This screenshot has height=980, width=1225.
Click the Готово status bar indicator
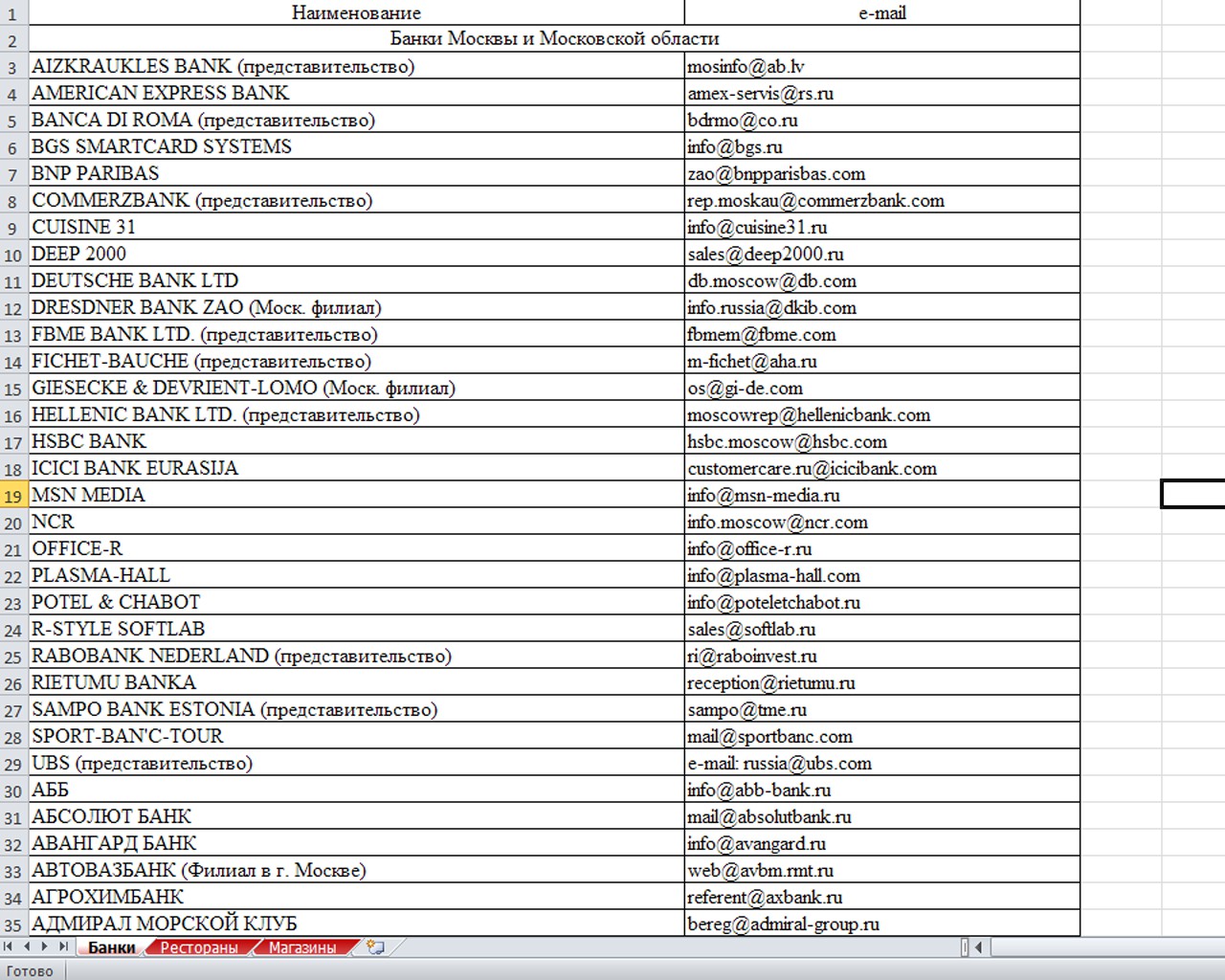30,970
